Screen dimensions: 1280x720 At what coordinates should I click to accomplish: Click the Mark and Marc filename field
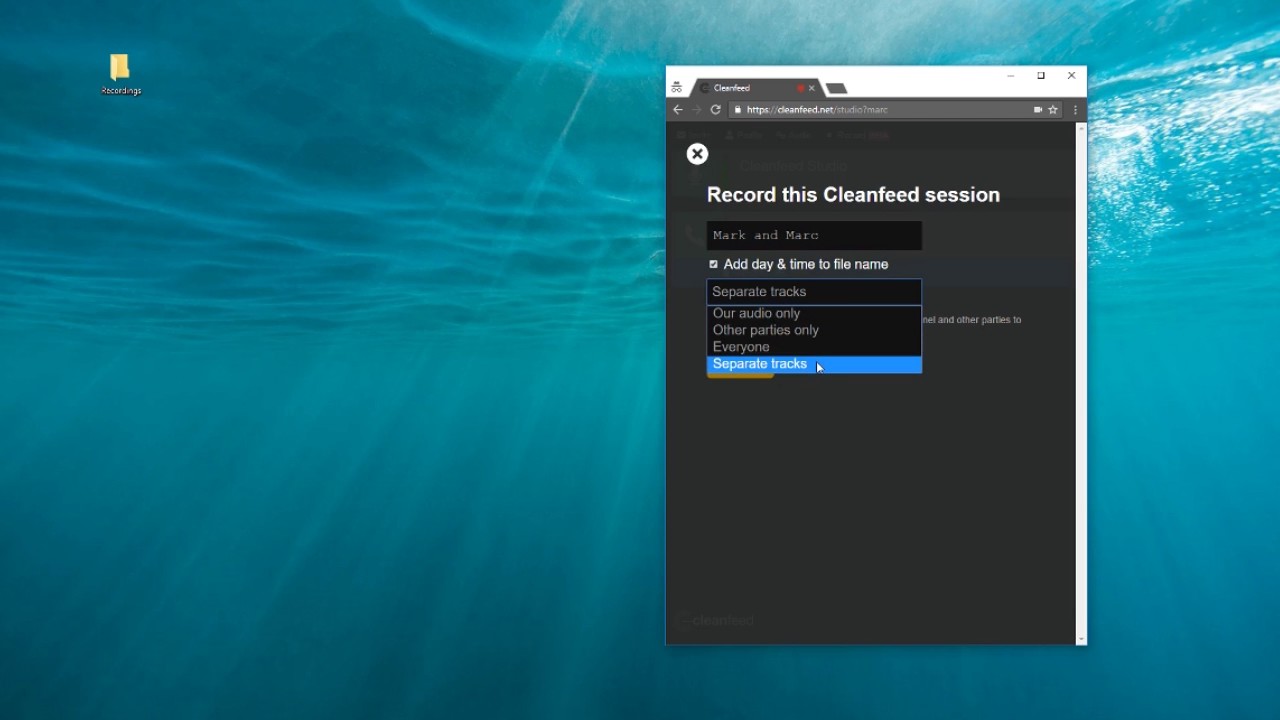pos(814,235)
